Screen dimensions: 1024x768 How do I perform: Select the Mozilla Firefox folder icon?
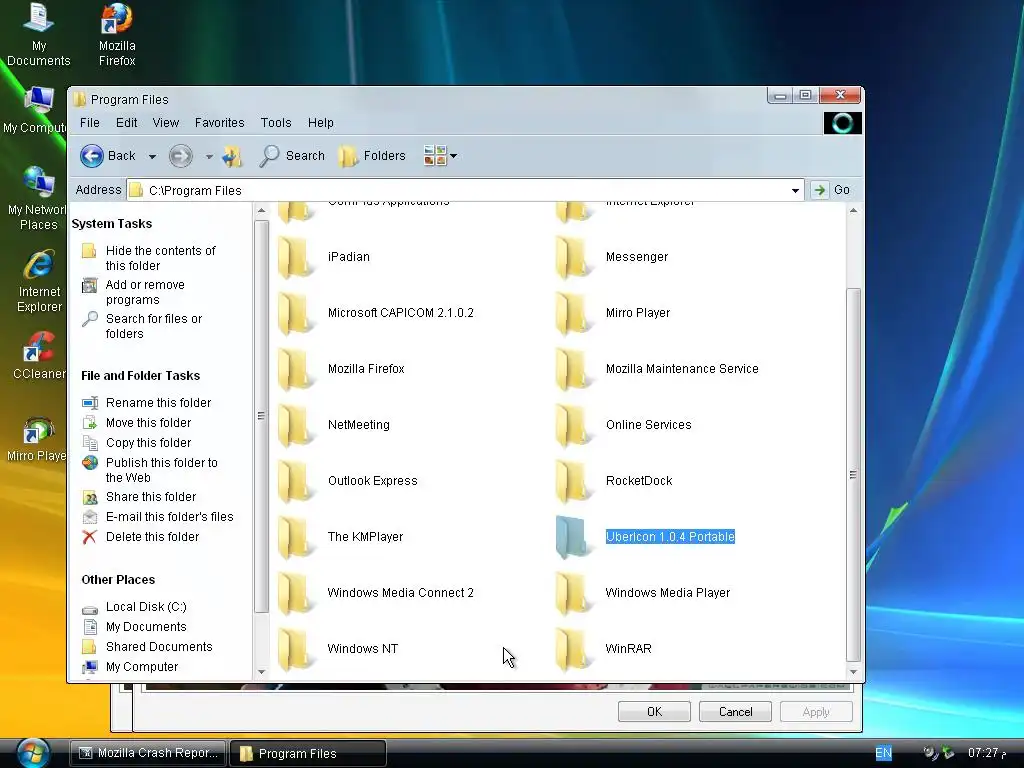pyautogui.click(x=296, y=370)
